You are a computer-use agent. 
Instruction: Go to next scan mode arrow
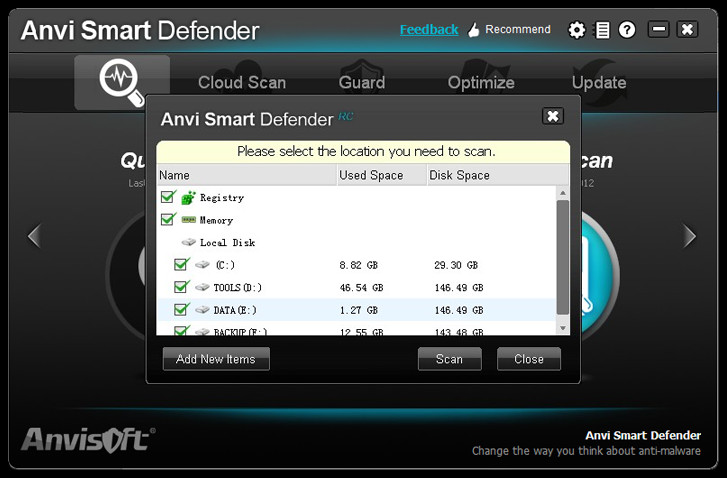689,236
